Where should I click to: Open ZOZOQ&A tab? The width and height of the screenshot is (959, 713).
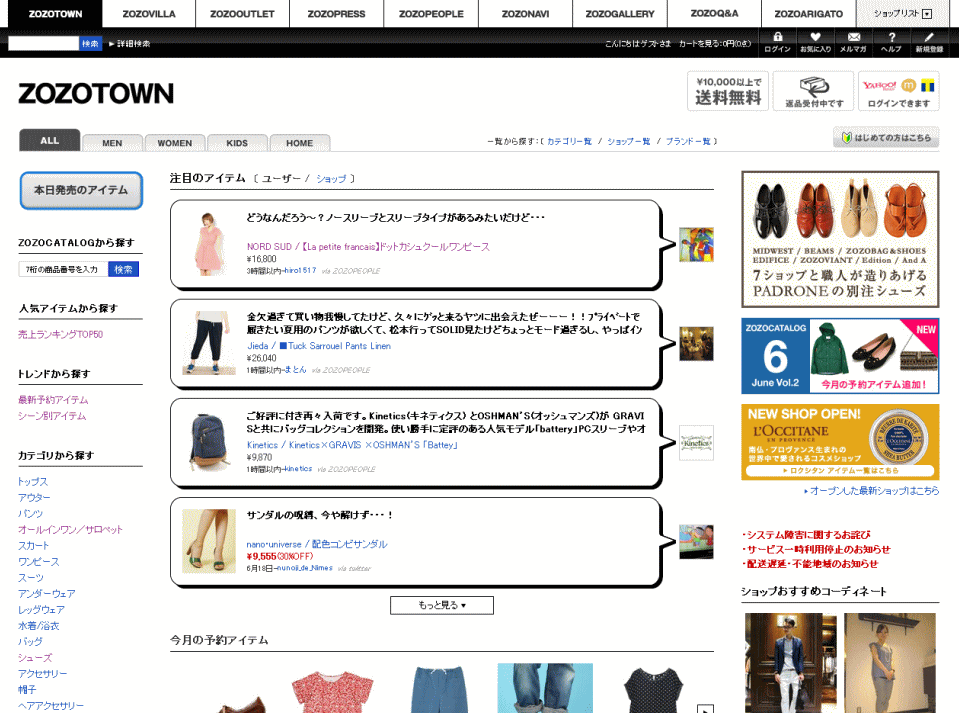[x=714, y=13]
